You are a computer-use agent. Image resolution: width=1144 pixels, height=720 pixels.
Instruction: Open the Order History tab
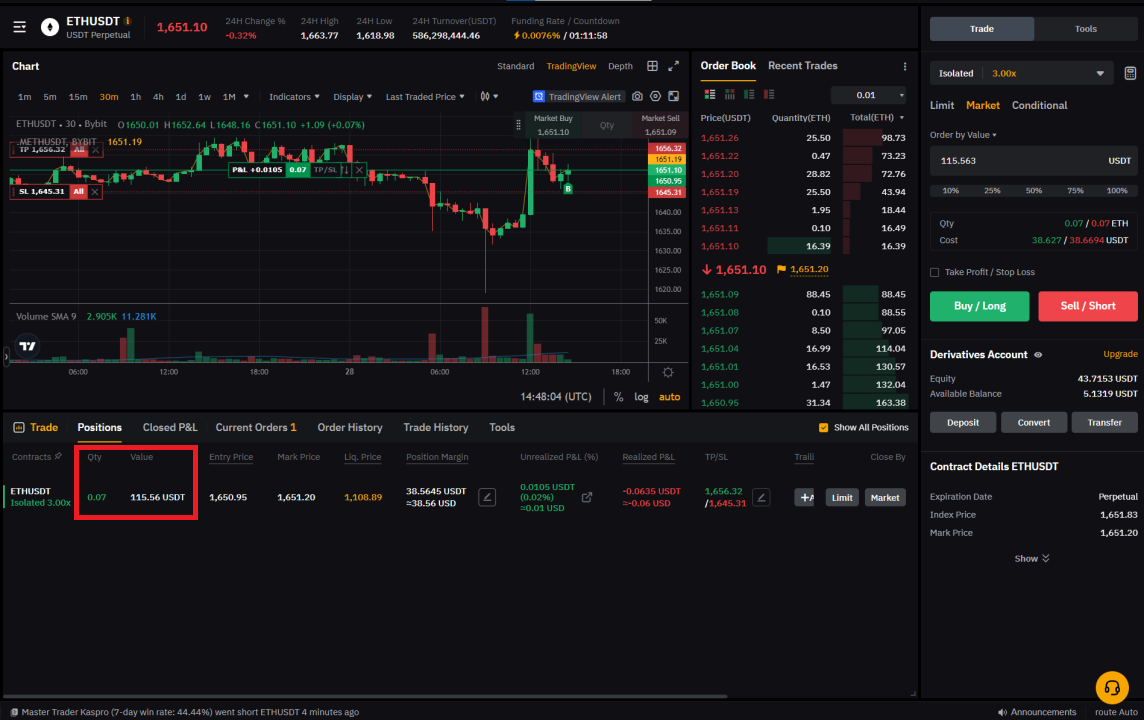pyautogui.click(x=349, y=427)
